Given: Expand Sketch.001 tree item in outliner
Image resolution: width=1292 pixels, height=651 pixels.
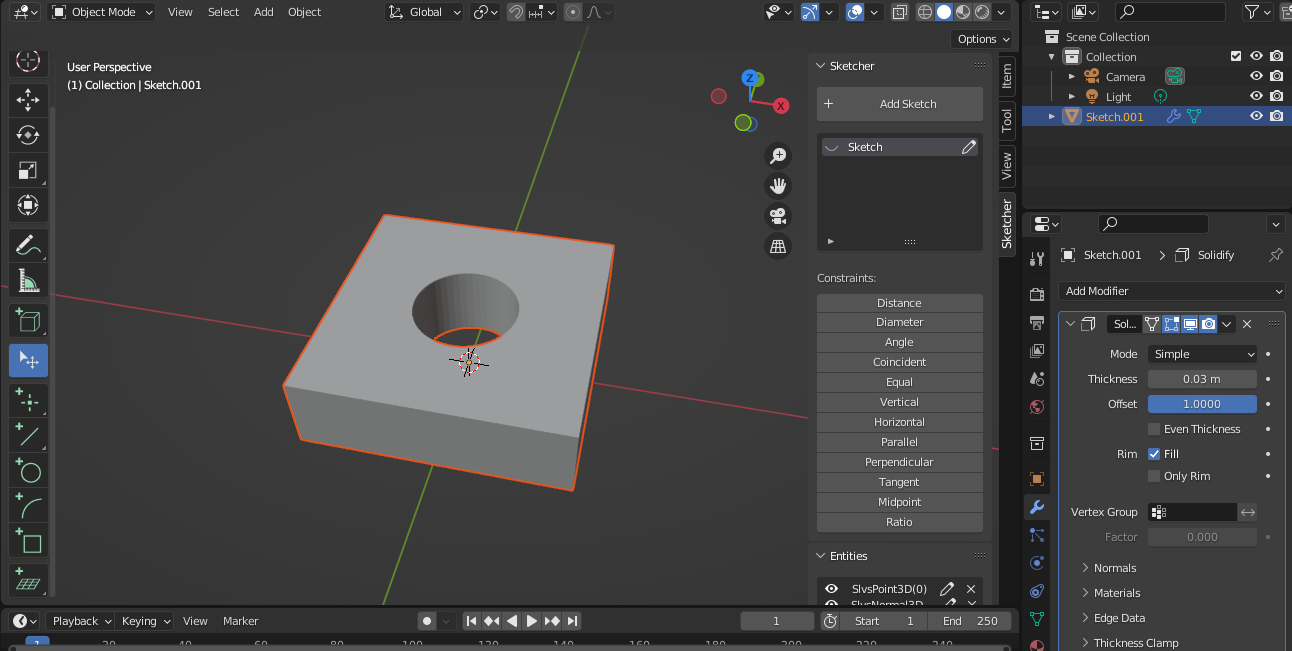Looking at the screenshot, I should click(1052, 116).
